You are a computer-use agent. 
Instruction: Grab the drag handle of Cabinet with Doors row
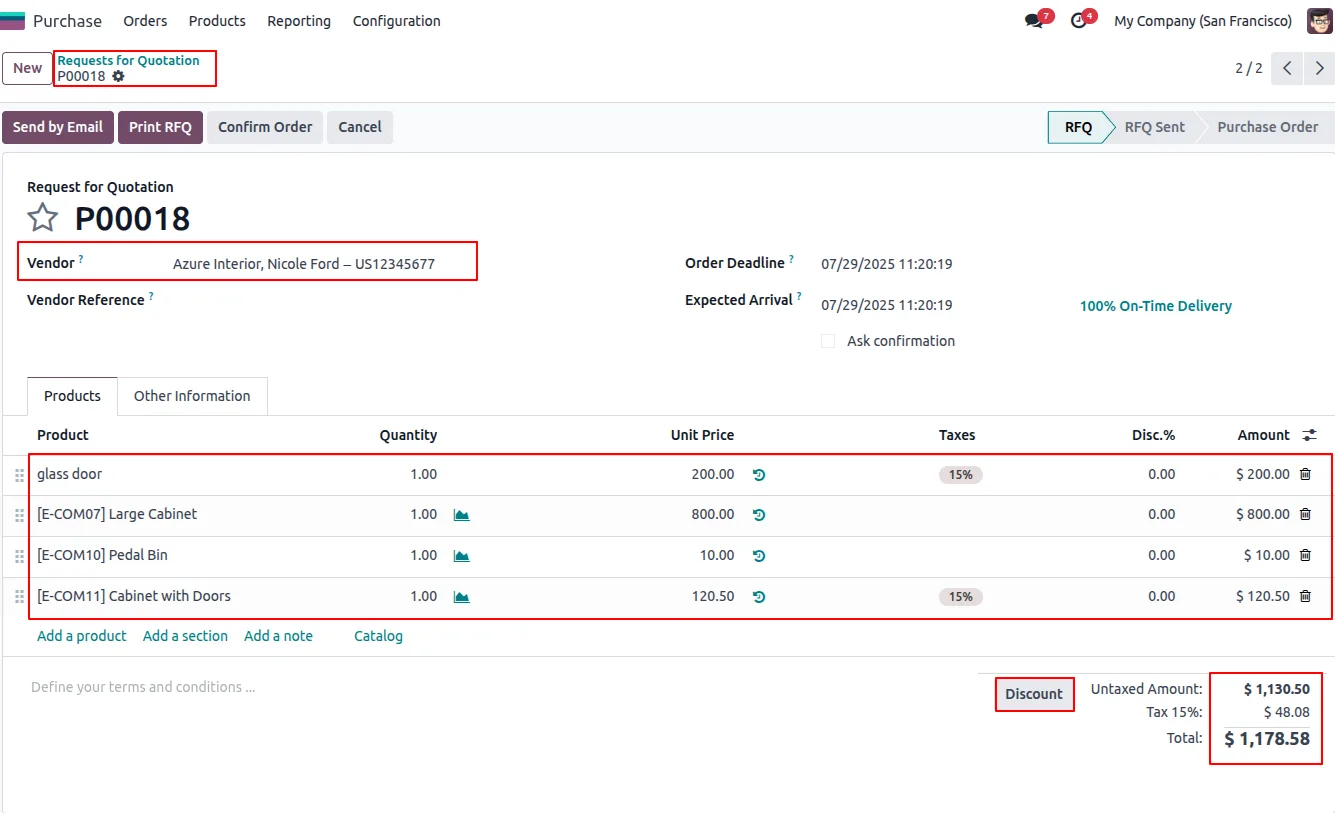click(x=19, y=597)
